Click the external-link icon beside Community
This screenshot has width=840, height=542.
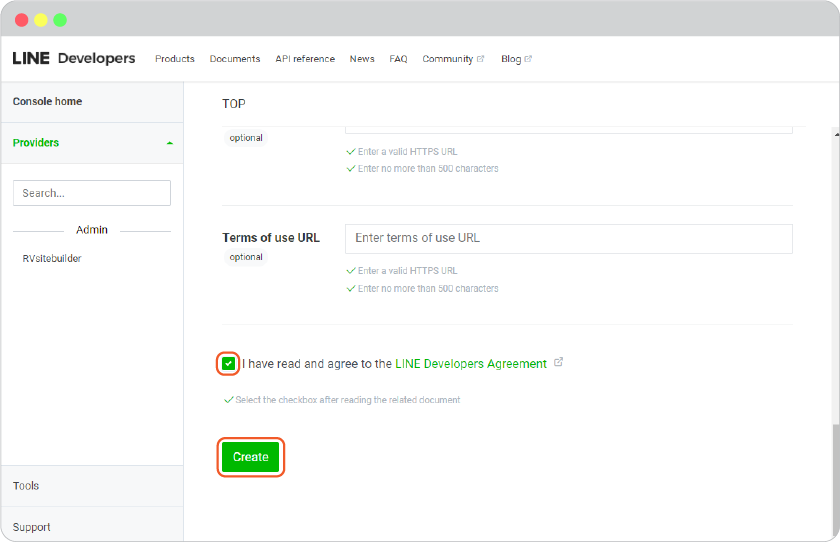[x=481, y=59]
